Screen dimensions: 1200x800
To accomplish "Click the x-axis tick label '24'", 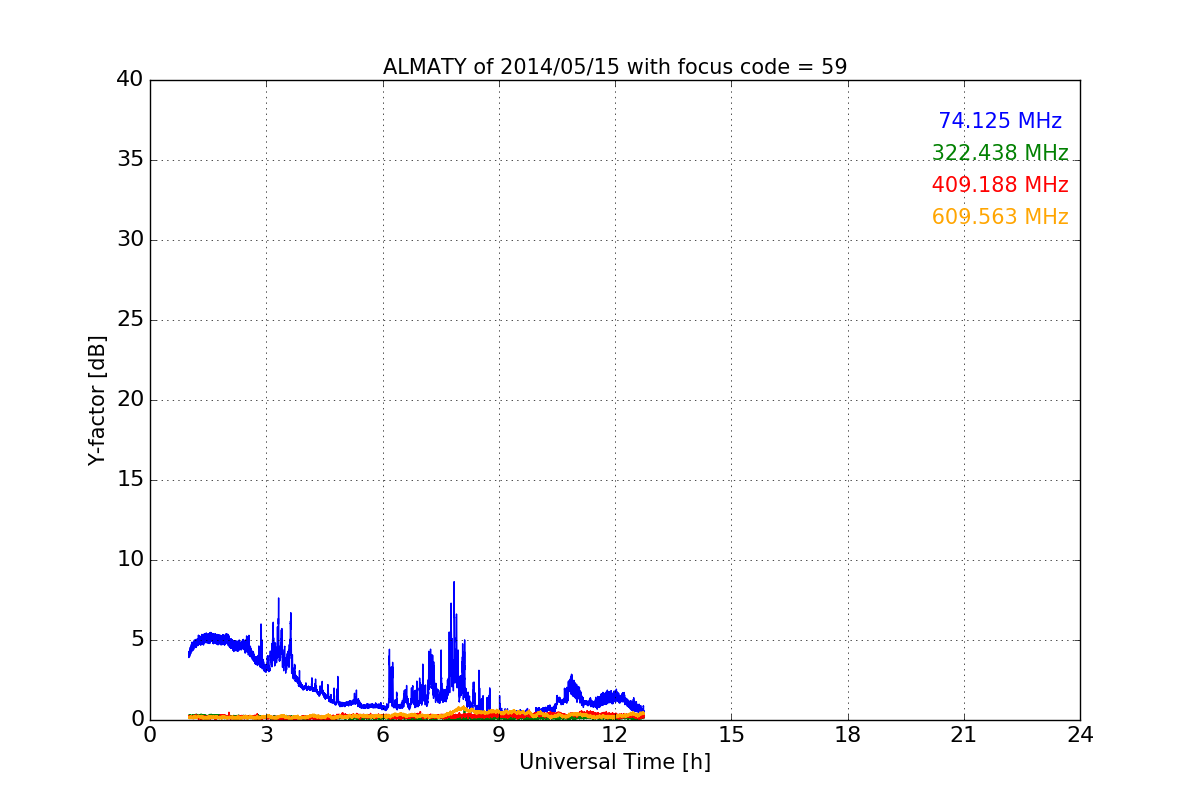I will coord(1080,735).
